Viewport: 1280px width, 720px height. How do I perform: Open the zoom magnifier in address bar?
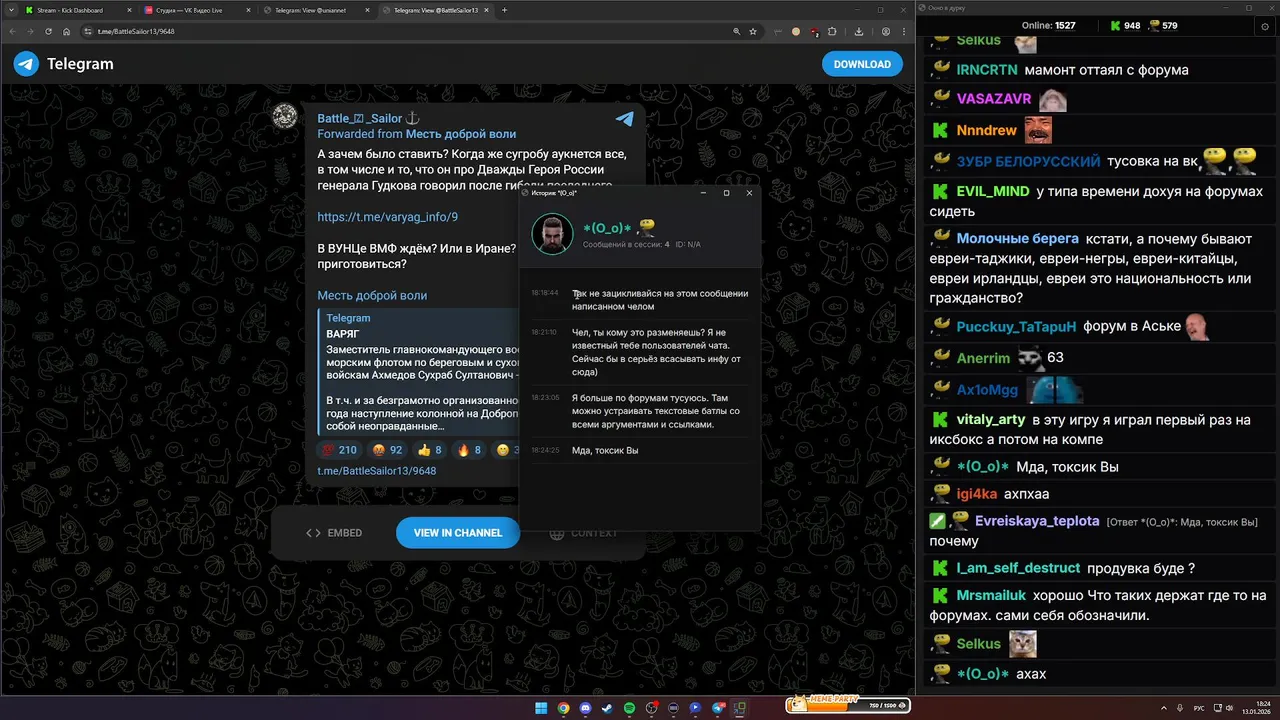click(736, 31)
